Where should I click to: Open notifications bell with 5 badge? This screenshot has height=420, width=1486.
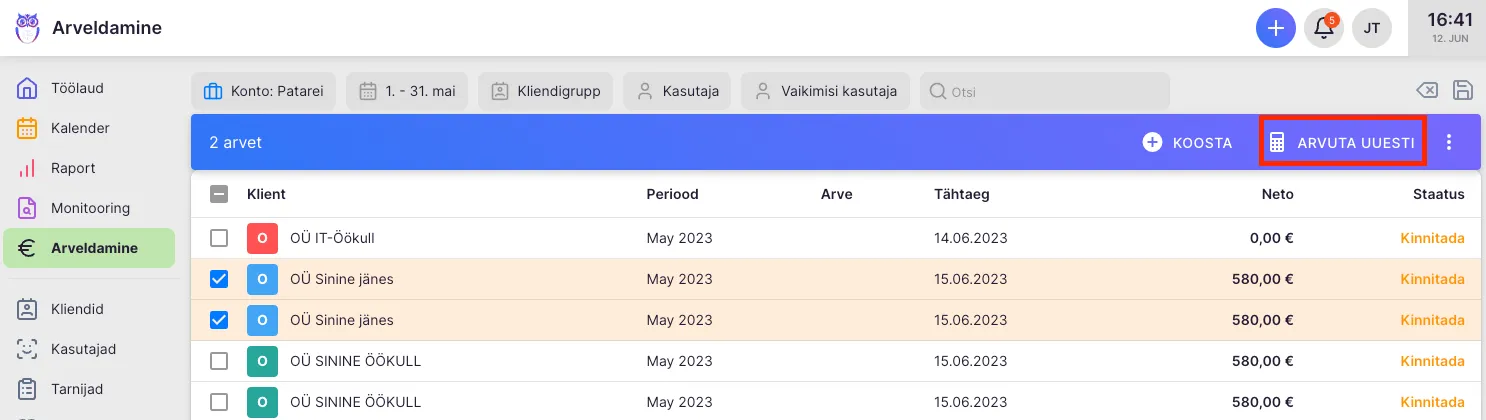point(1323,28)
